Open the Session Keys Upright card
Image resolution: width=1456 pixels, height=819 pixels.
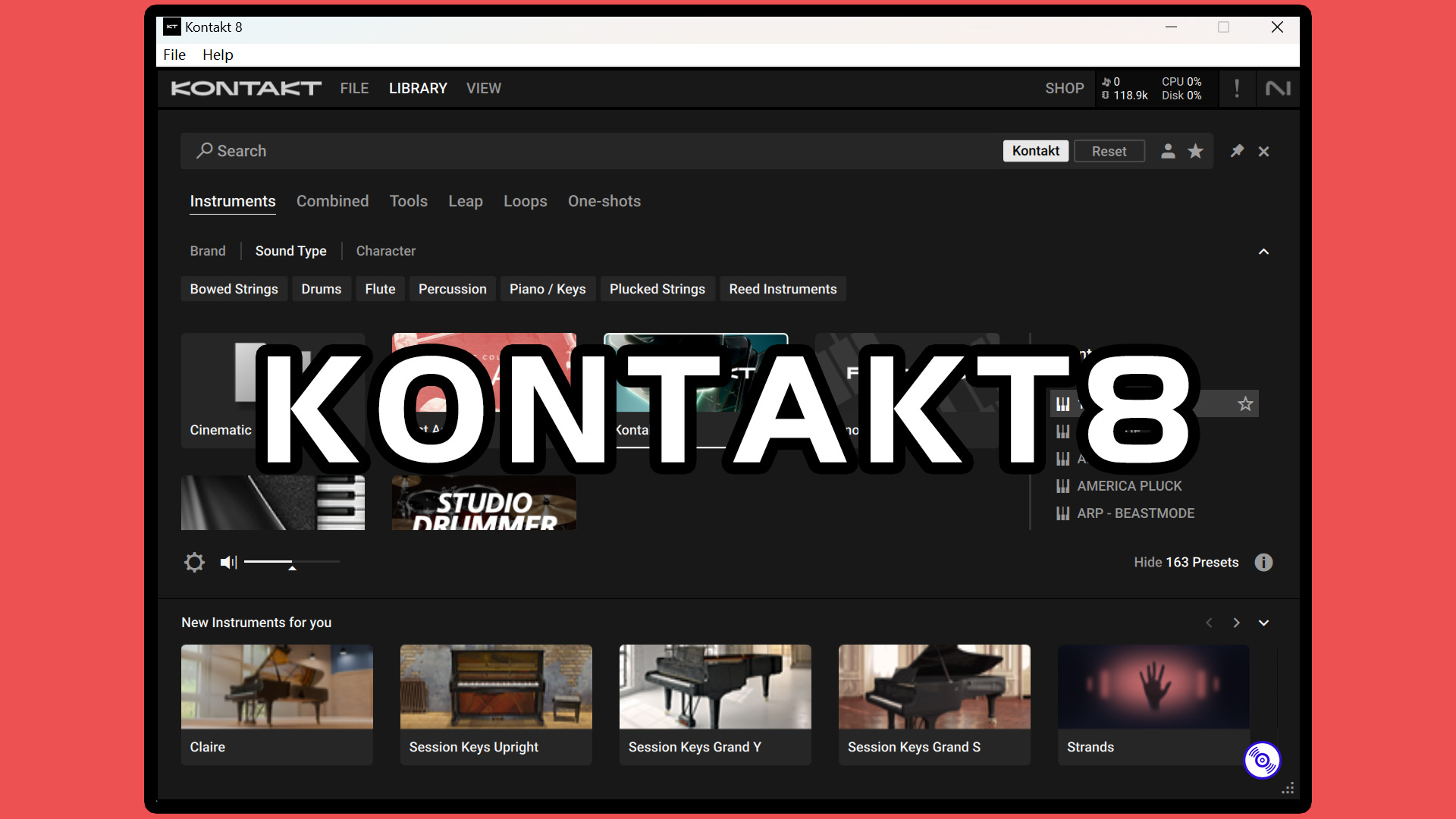click(x=496, y=704)
